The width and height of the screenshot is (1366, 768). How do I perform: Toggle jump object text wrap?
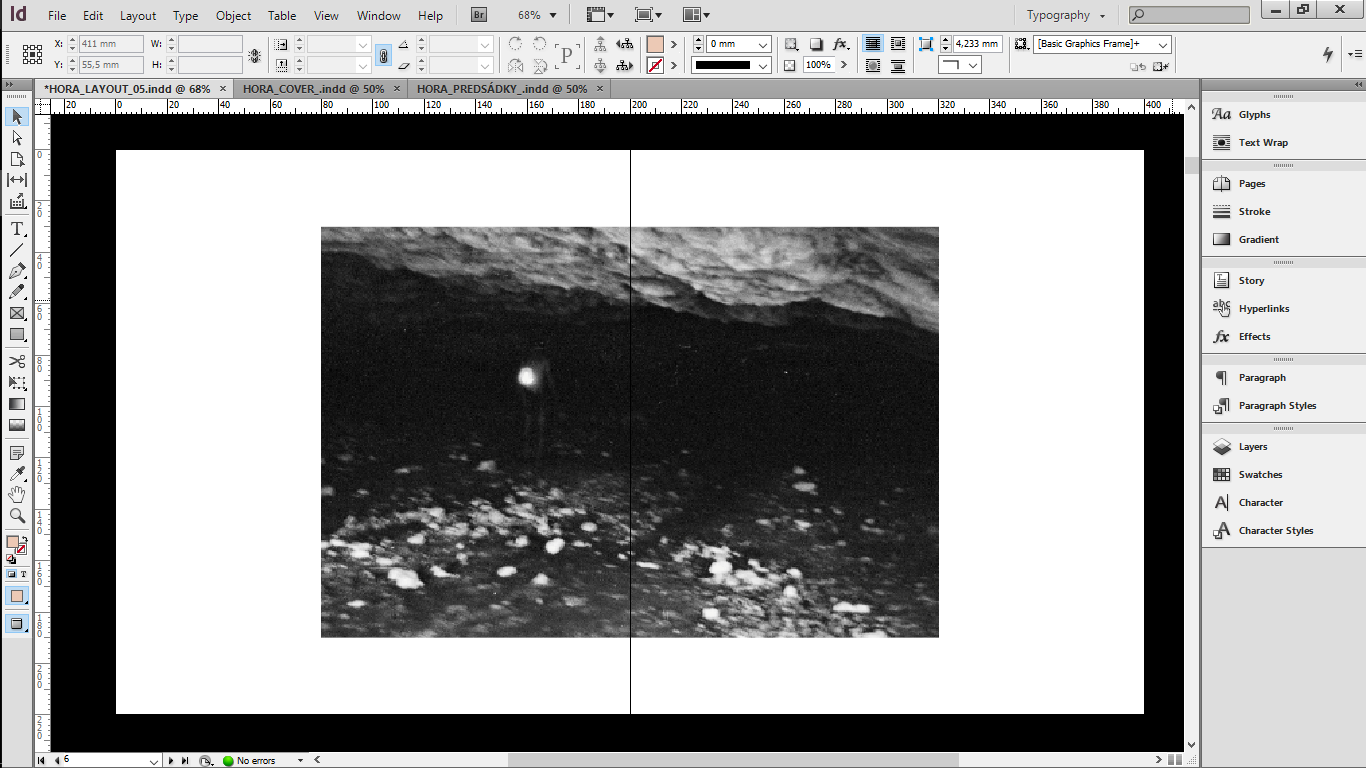897,66
